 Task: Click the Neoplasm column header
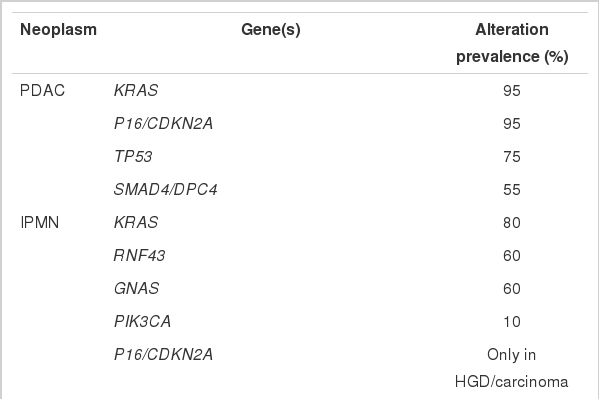pyautogui.click(x=58, y=30)
